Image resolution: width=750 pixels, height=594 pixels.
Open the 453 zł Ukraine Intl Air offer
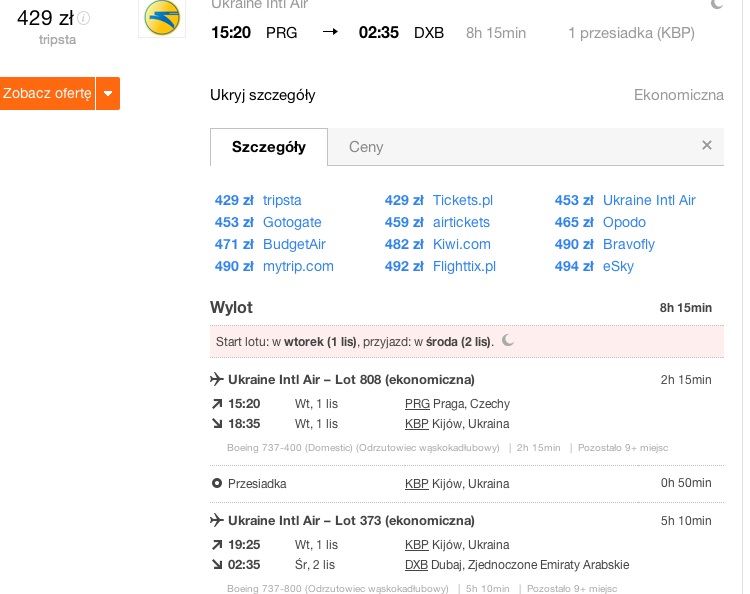[x=625, y=200]
